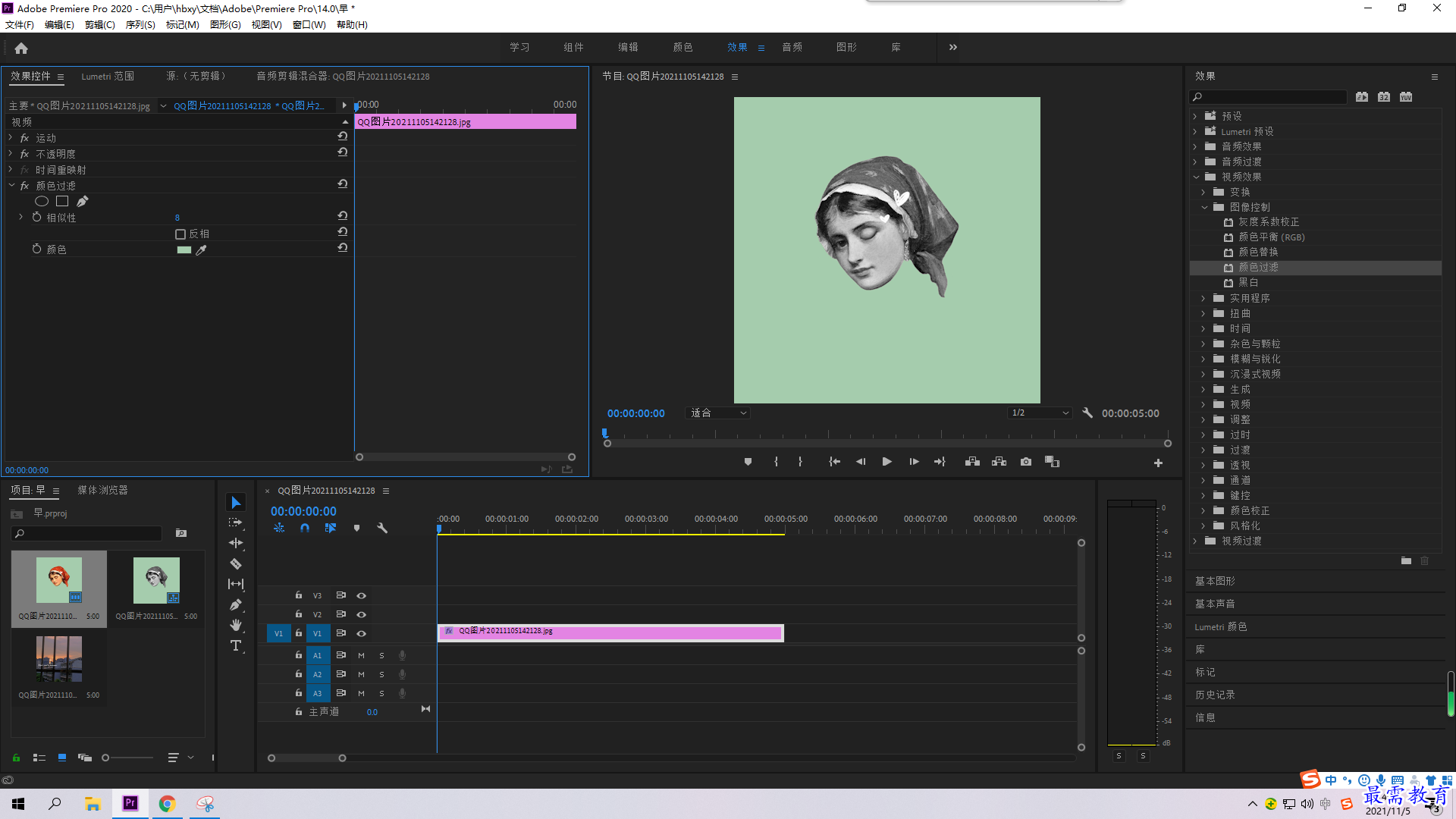Open the 1/2 playback resolution dropdown
This screenshot has width=1456, height=819.
point(1040,413)
